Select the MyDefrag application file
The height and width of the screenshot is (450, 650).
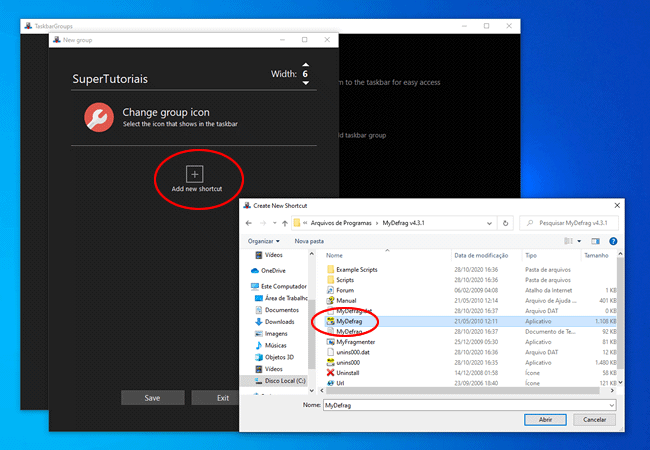(349, 320)
